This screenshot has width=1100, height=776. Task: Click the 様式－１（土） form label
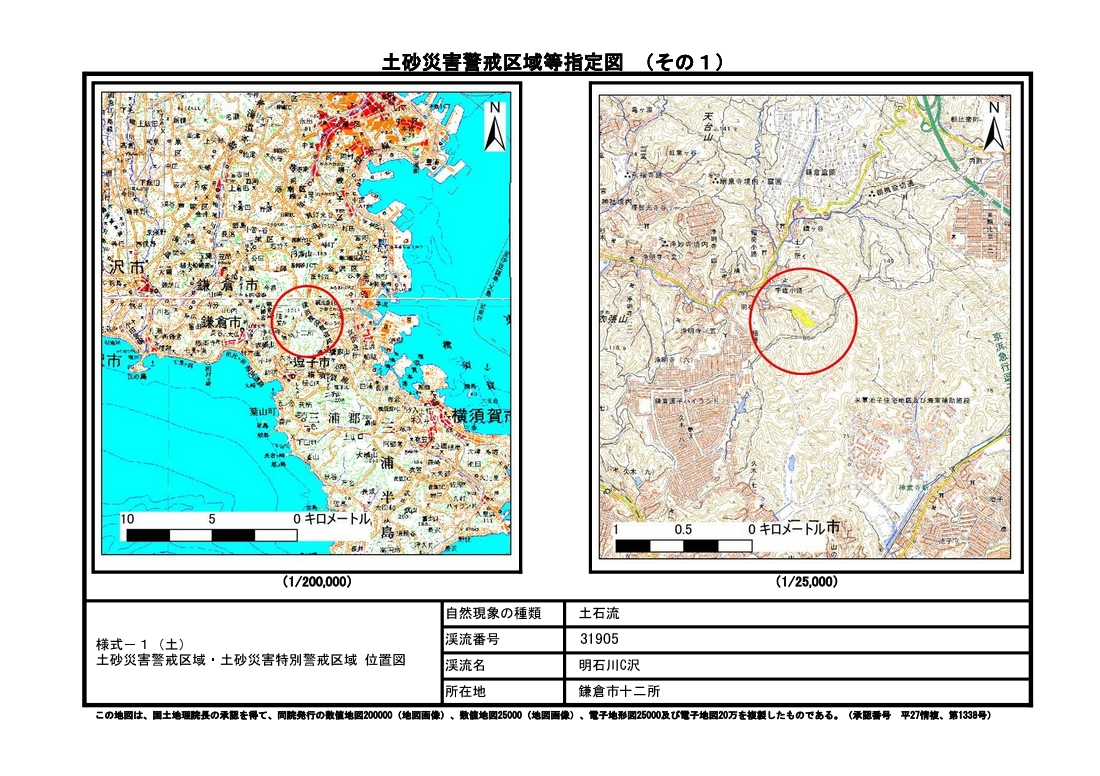[x=138, y=644]
